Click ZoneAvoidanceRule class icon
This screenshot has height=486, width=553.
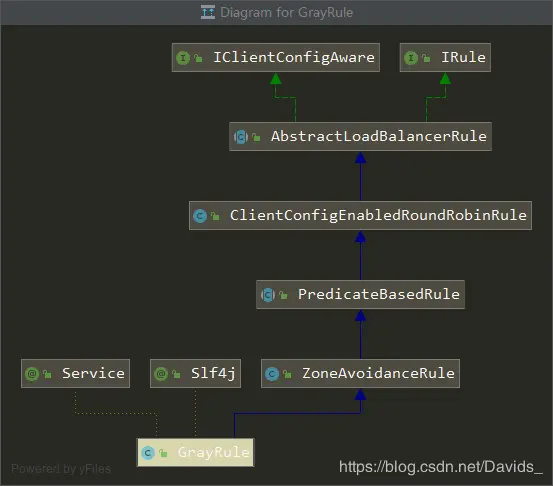click(272, 374)
